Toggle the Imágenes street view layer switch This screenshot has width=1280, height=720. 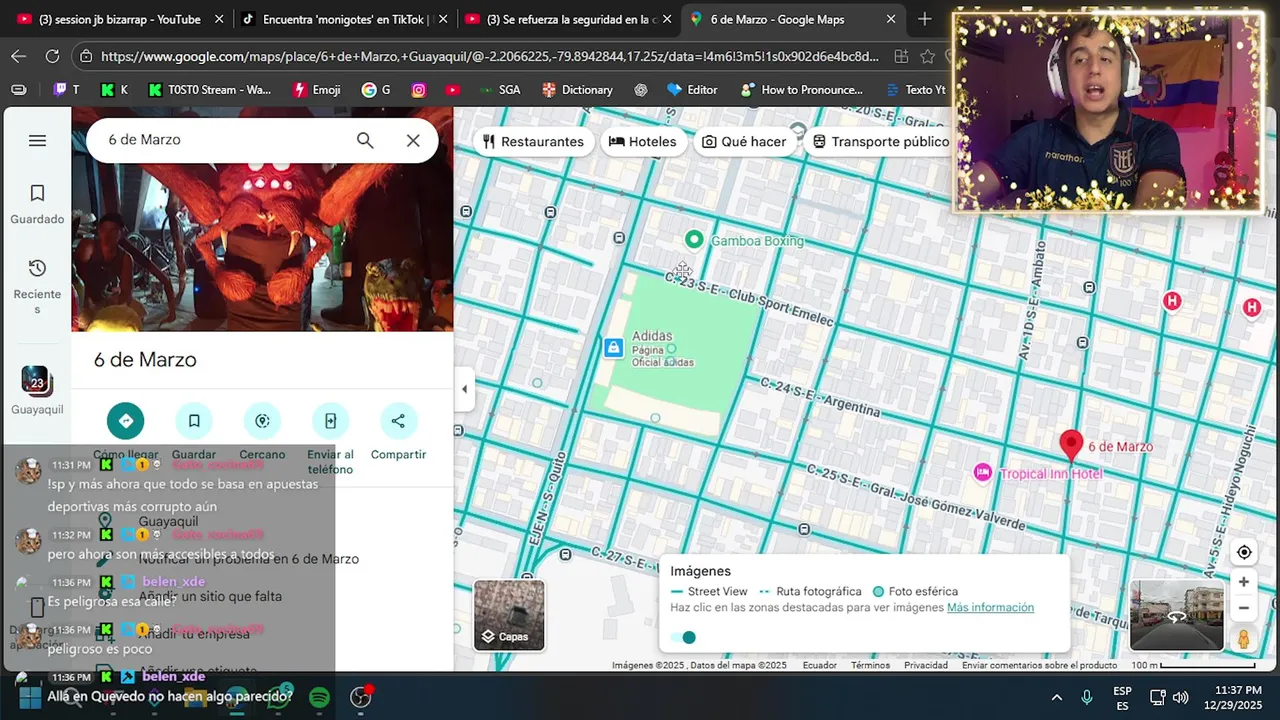click(683, 637)
